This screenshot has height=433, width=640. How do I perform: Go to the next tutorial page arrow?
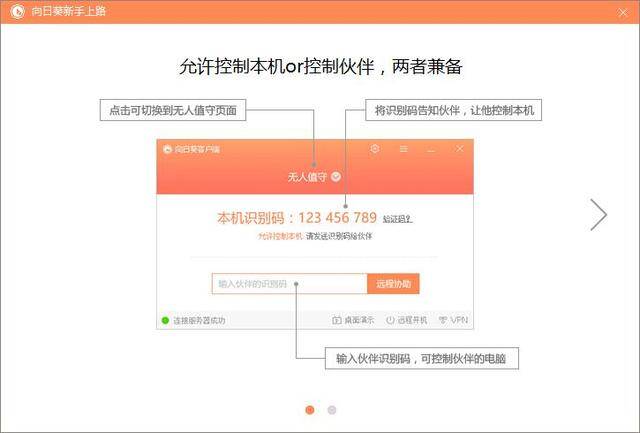tap(599, 215)
